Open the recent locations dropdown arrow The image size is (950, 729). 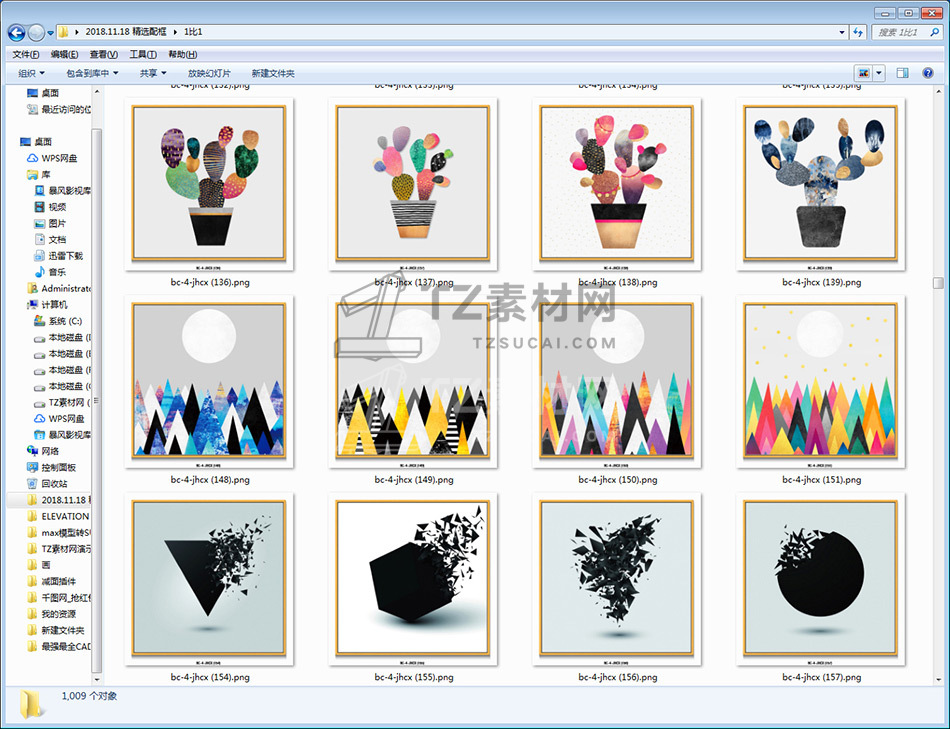pos(50,32)
